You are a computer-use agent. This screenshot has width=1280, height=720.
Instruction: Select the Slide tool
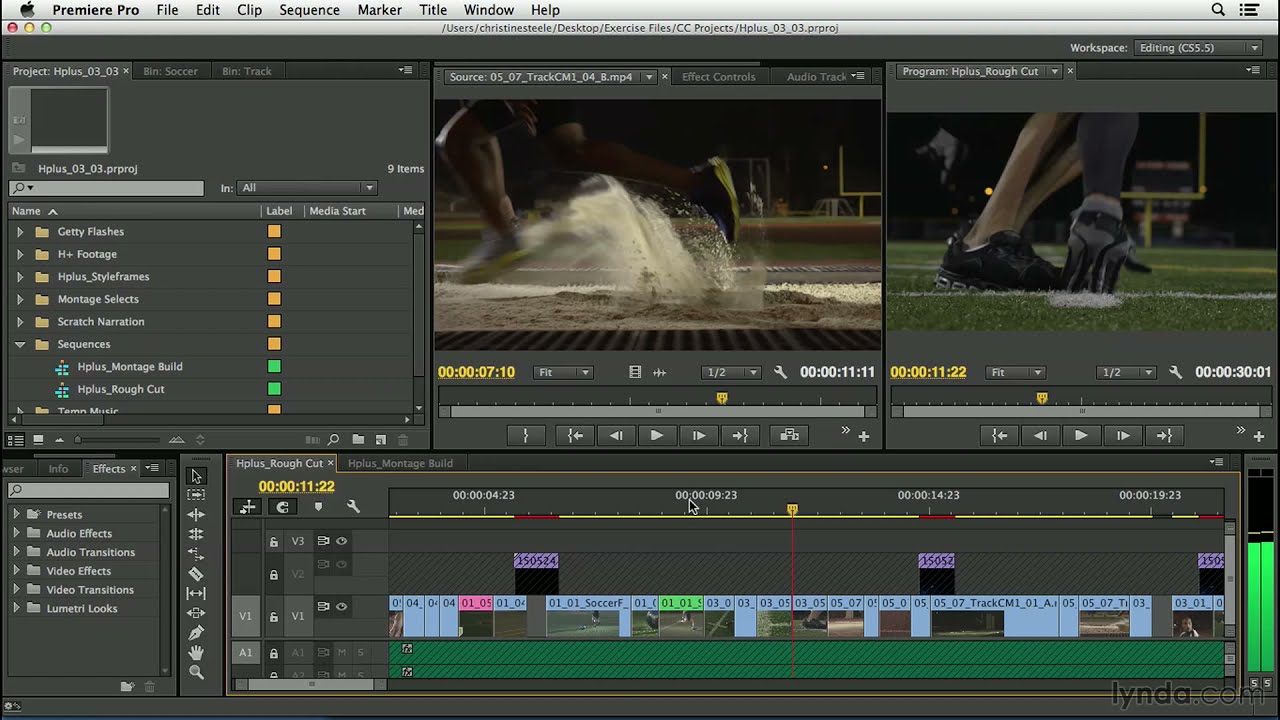(196, 613)
